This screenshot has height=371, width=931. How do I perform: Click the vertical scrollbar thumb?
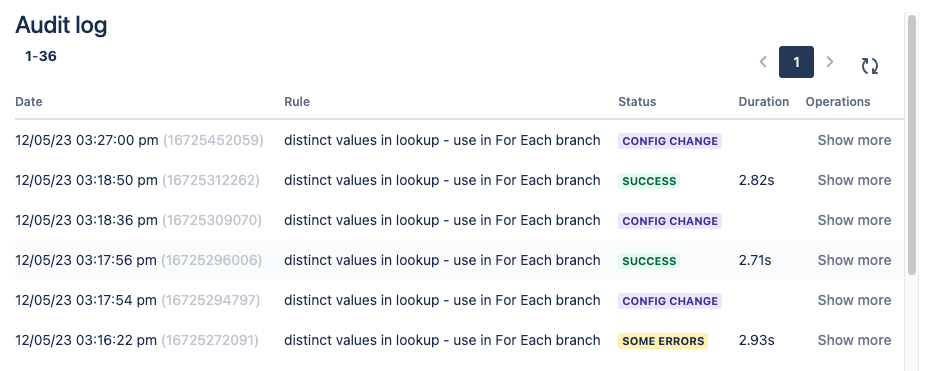(x=912, y=147)
